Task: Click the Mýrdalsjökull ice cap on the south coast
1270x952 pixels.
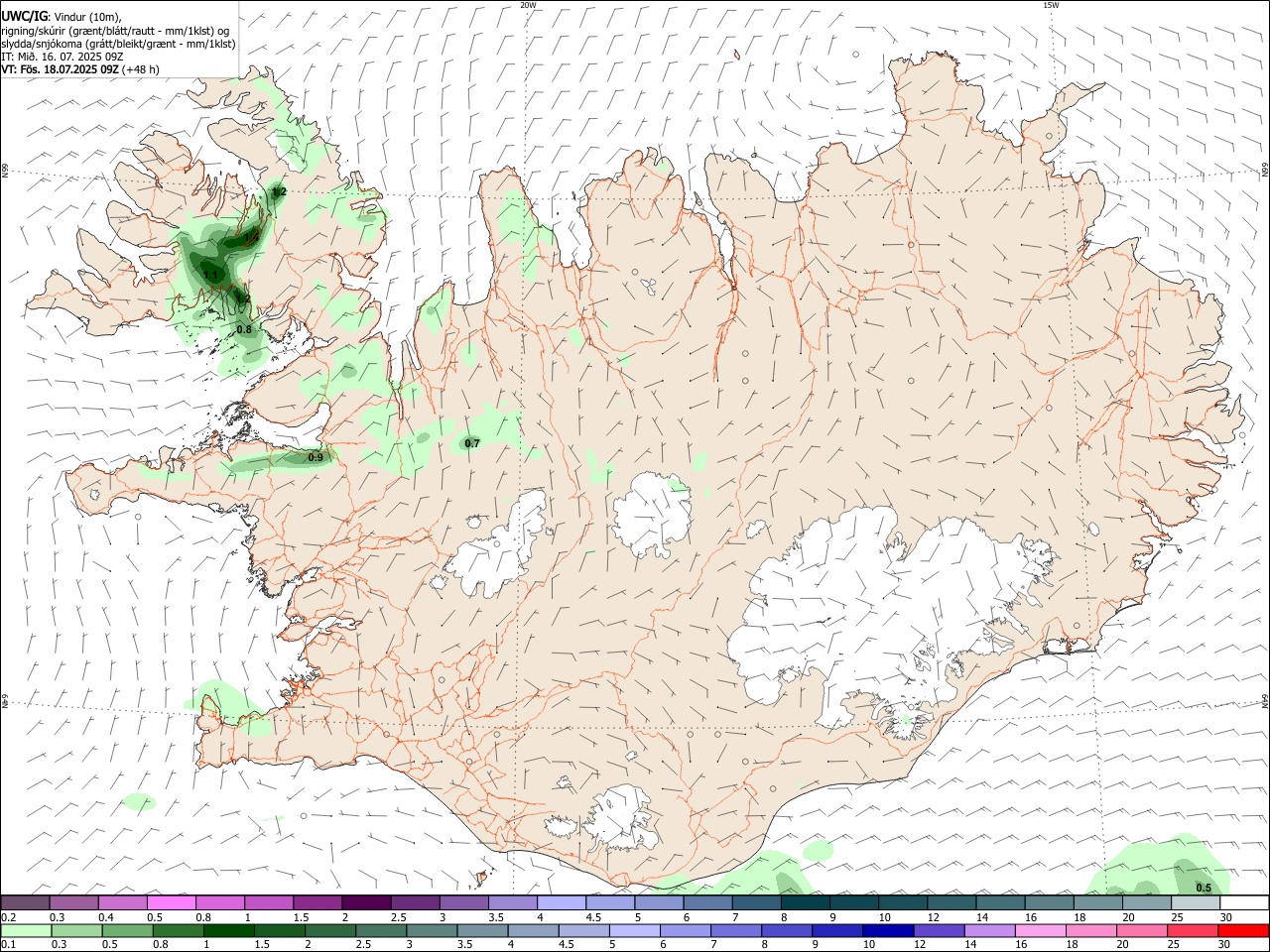Action: click(623, 818)
